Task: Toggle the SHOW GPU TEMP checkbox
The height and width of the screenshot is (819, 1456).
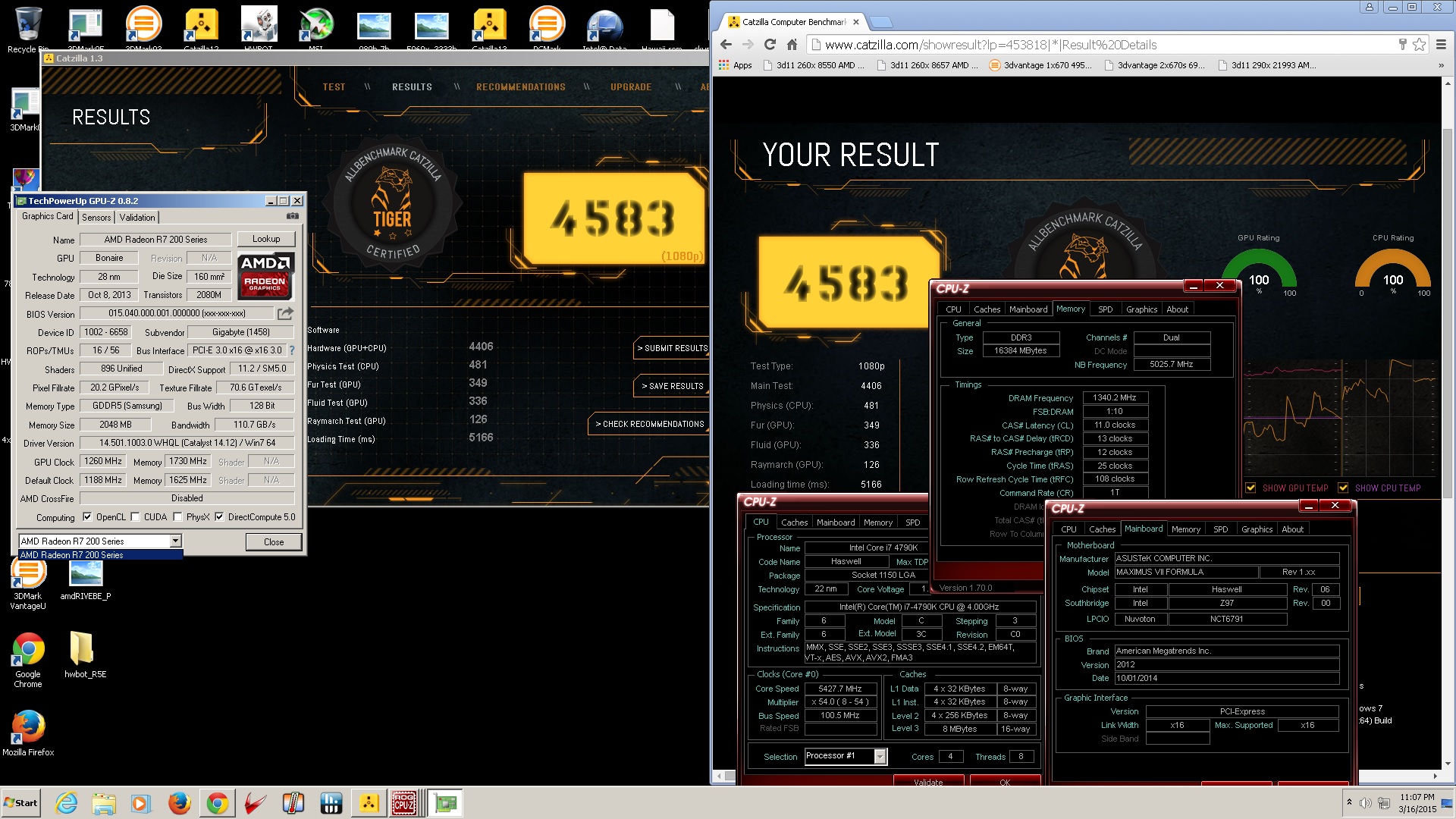Action: pyautogui.click(x=1250, y=488)
